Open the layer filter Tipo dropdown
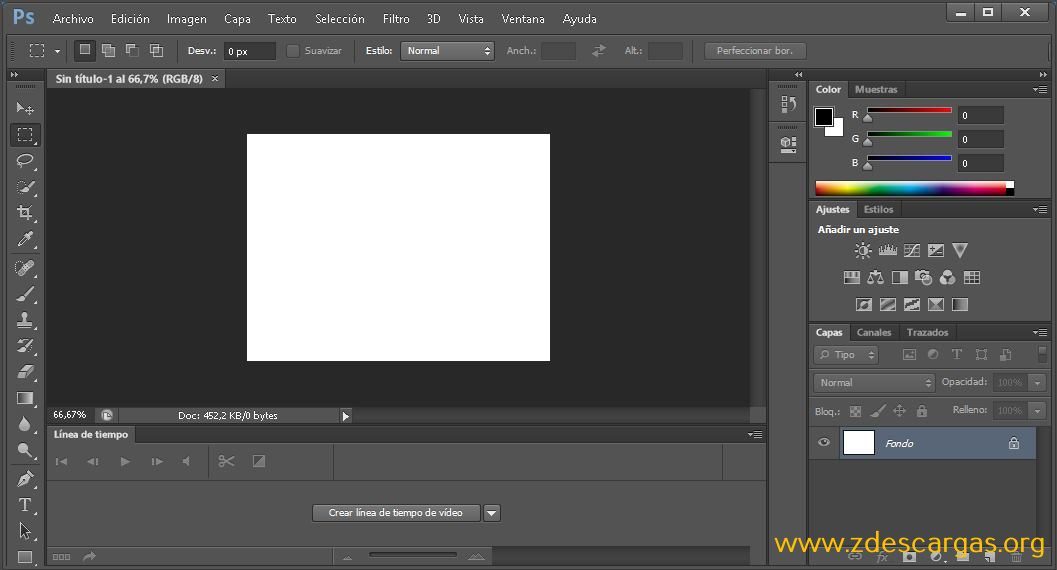Image resolution: width=1057 pixels, height=570 pixels. coord(846,354)
